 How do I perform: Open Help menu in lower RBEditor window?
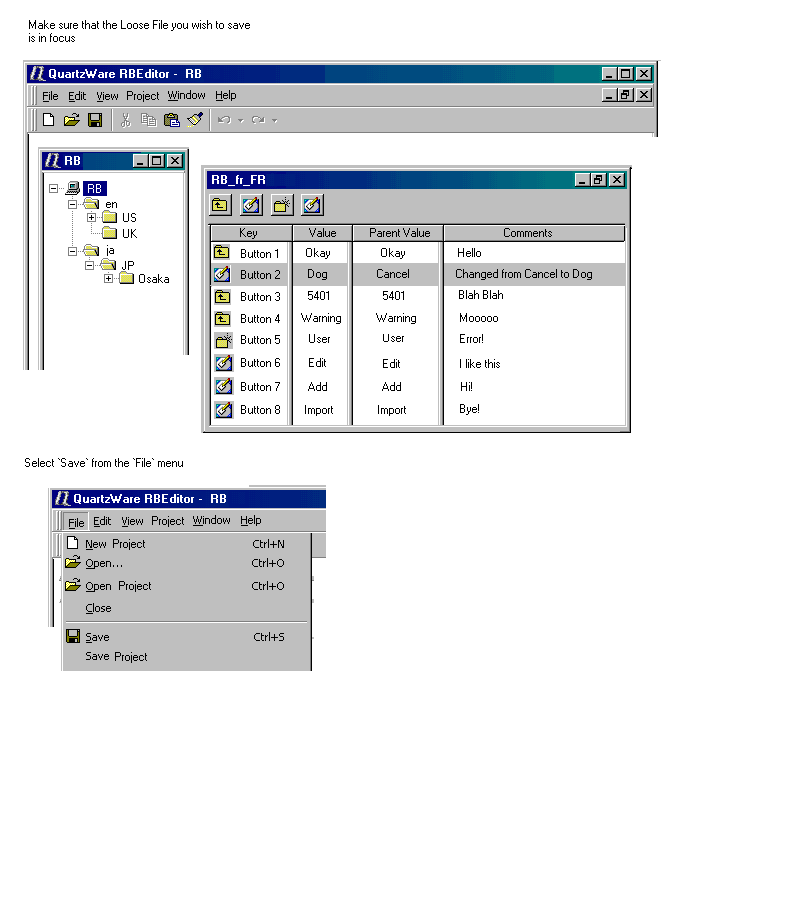[x=250, y=521]
